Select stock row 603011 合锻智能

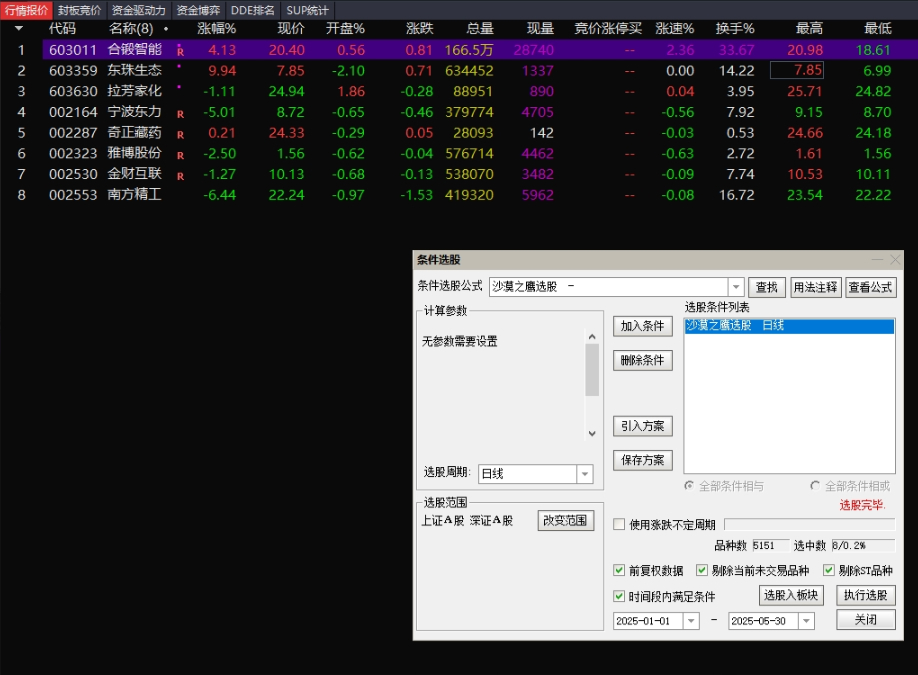coord(459,50)
